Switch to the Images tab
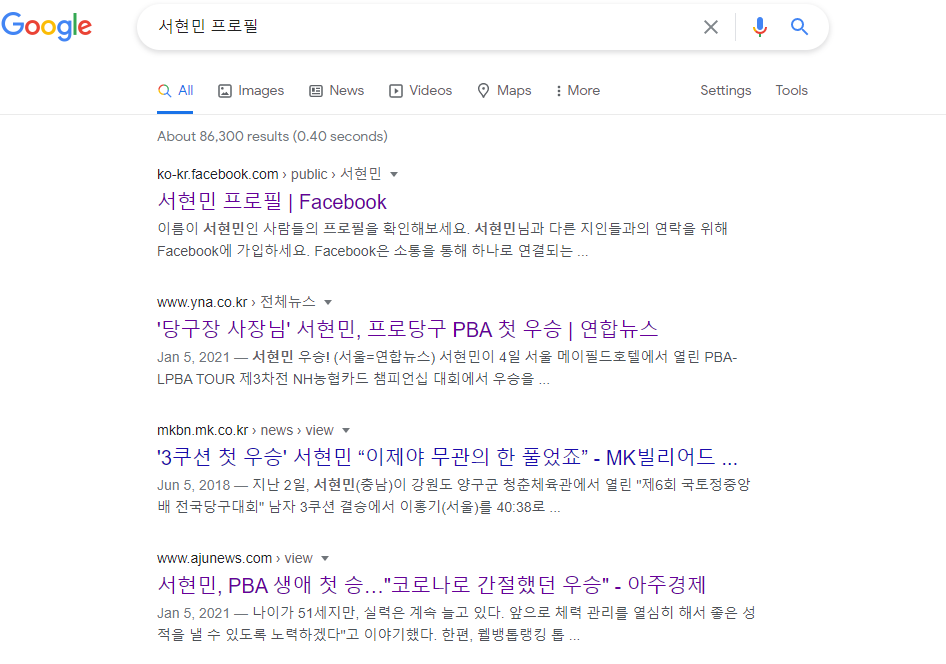 (x=251, y=90)
